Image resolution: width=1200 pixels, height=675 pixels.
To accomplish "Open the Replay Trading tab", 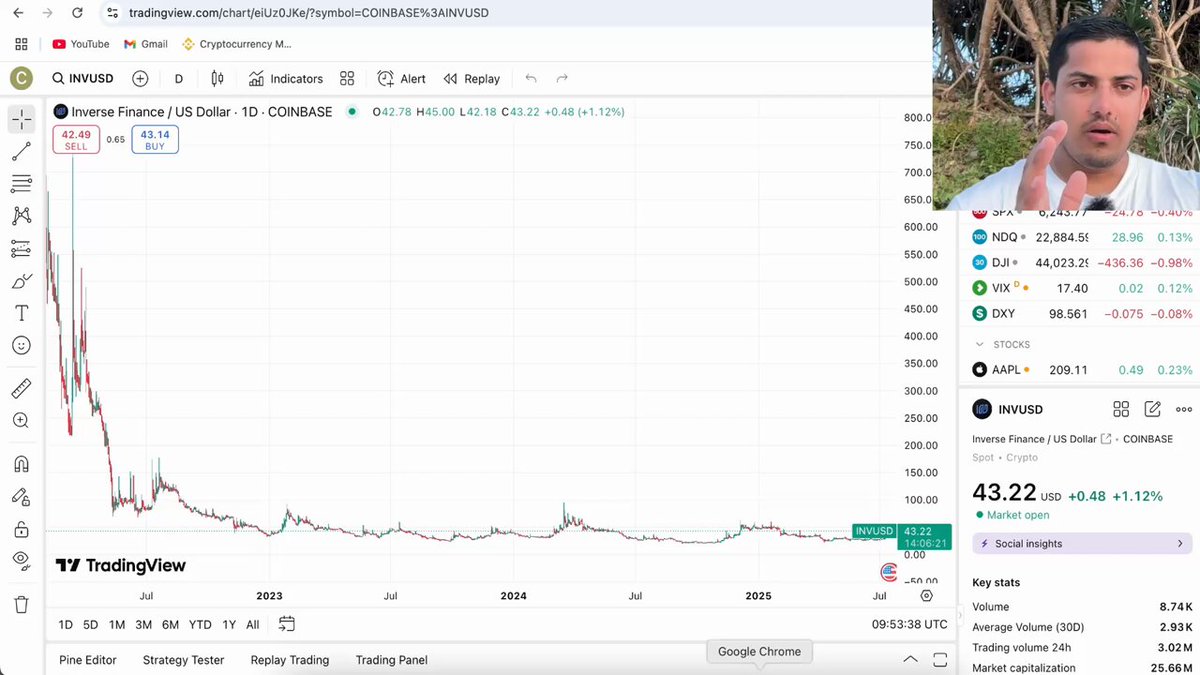I will tap(290, 660).
